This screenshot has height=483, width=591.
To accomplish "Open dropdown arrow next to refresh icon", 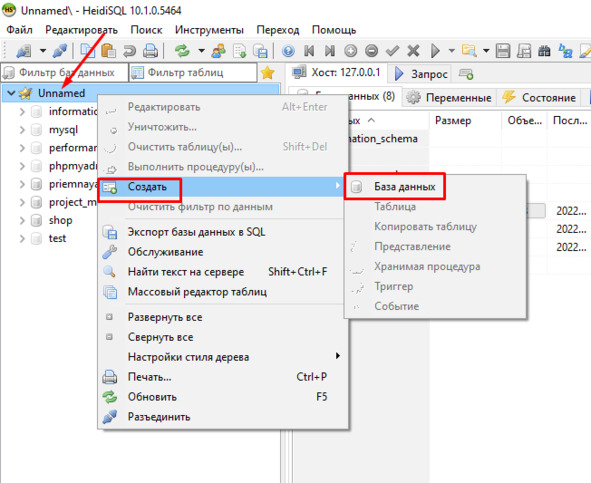I will [202, 51].
